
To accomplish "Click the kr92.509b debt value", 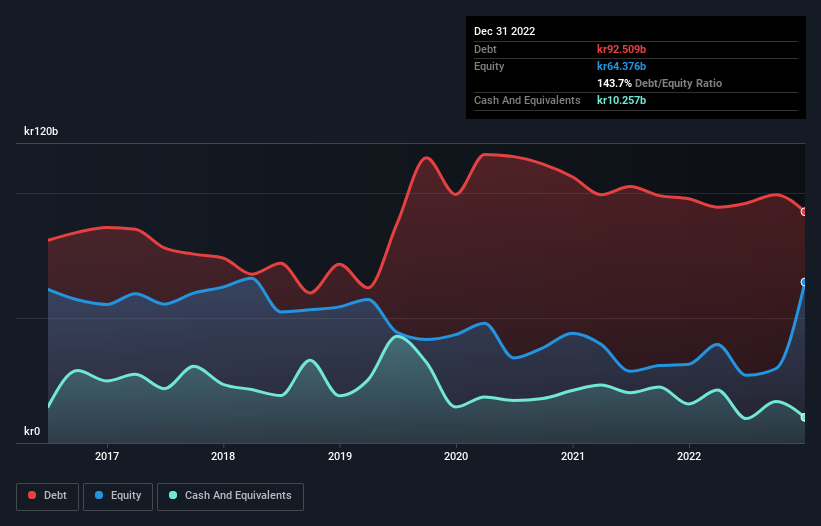I will (x=622, y=49).
